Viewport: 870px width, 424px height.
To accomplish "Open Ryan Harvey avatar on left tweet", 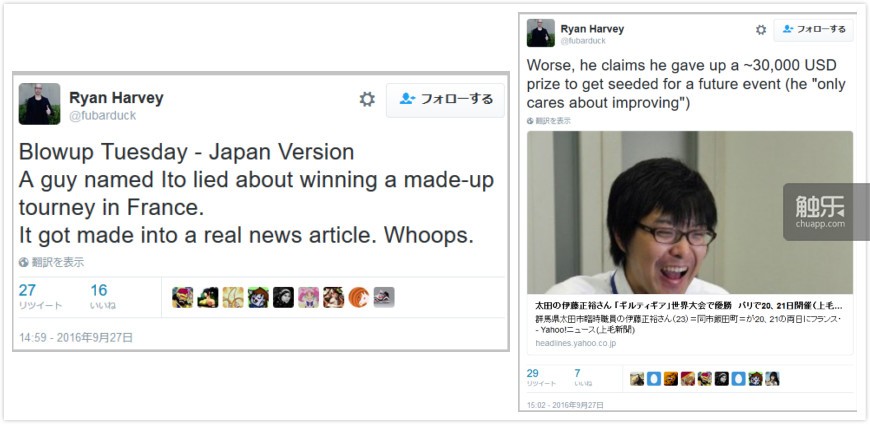I will [39, 104].
